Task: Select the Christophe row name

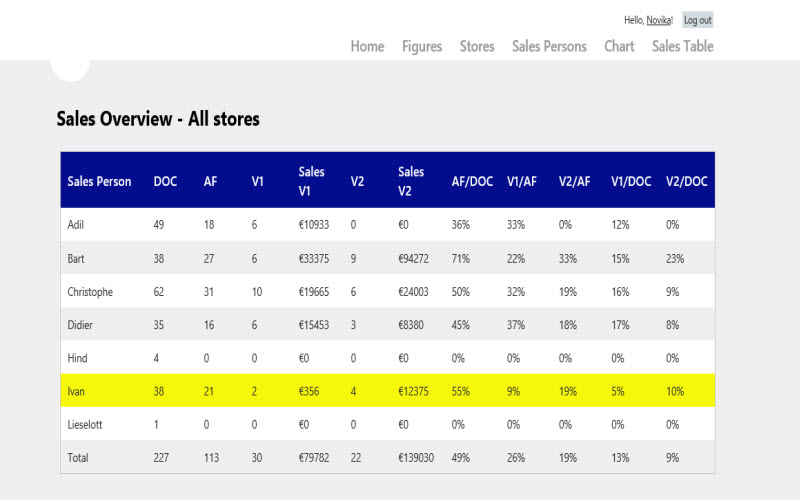Action: pyautogui.click(x=90, y=292)
